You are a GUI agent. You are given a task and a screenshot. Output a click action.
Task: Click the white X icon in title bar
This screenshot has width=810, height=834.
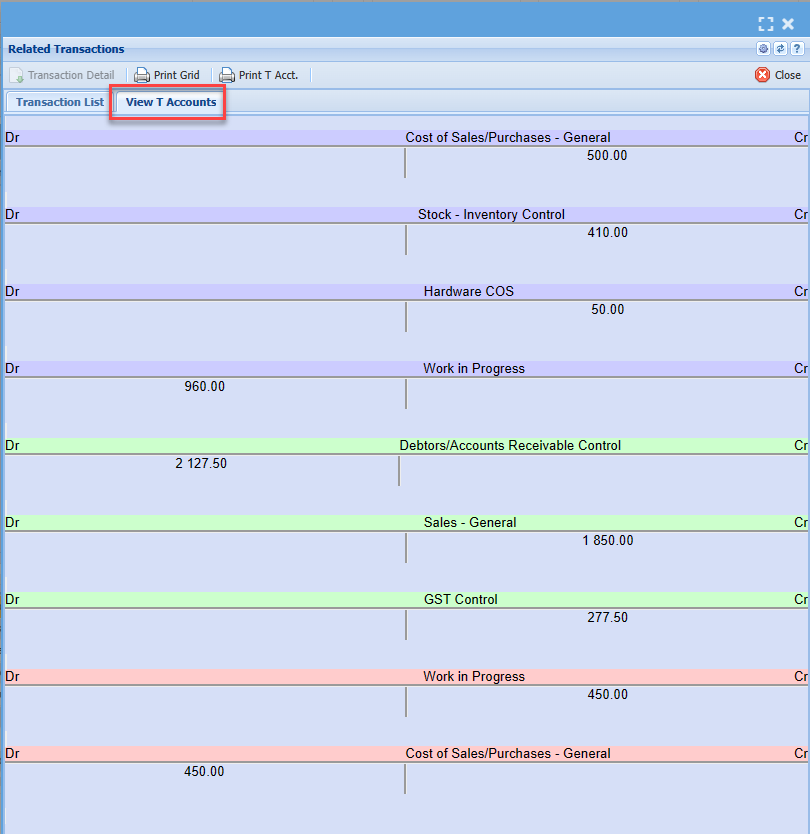788,24
